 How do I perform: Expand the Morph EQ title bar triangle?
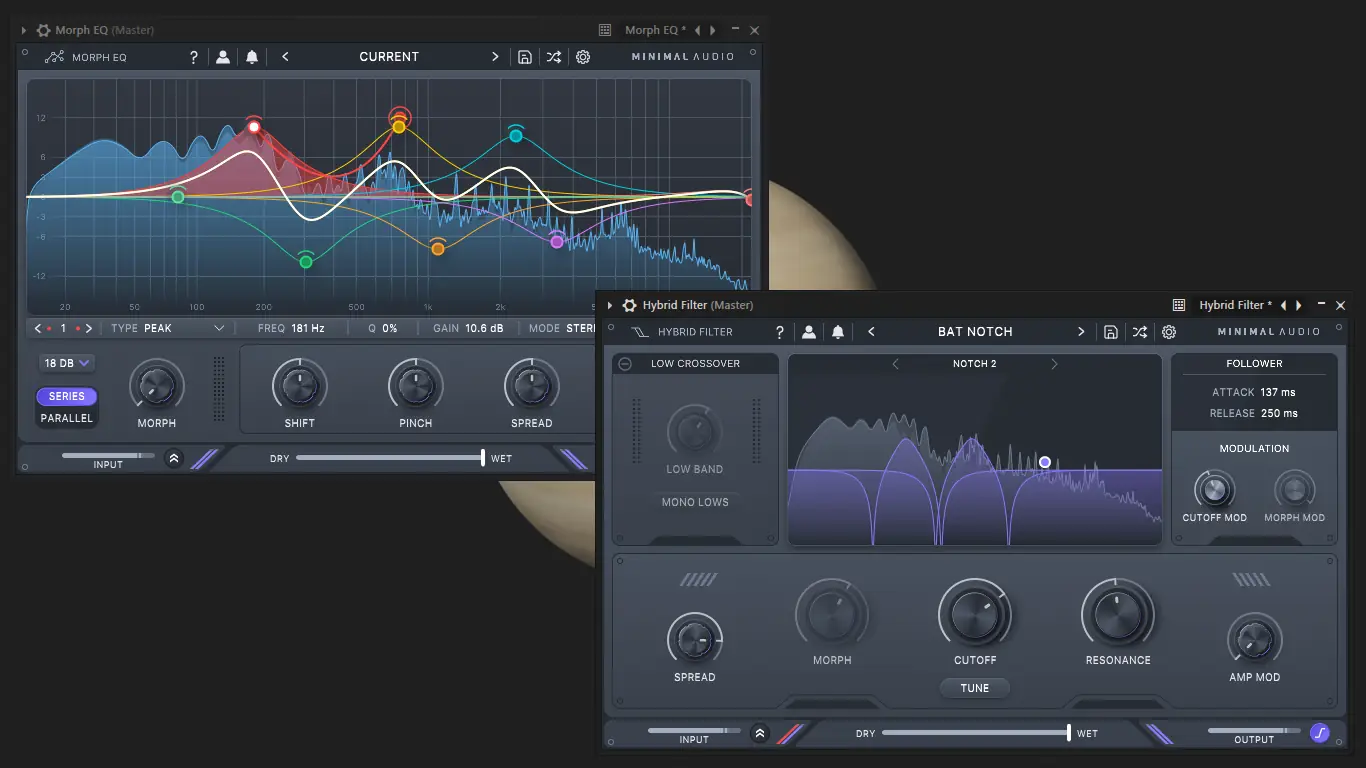pos(24,30)
